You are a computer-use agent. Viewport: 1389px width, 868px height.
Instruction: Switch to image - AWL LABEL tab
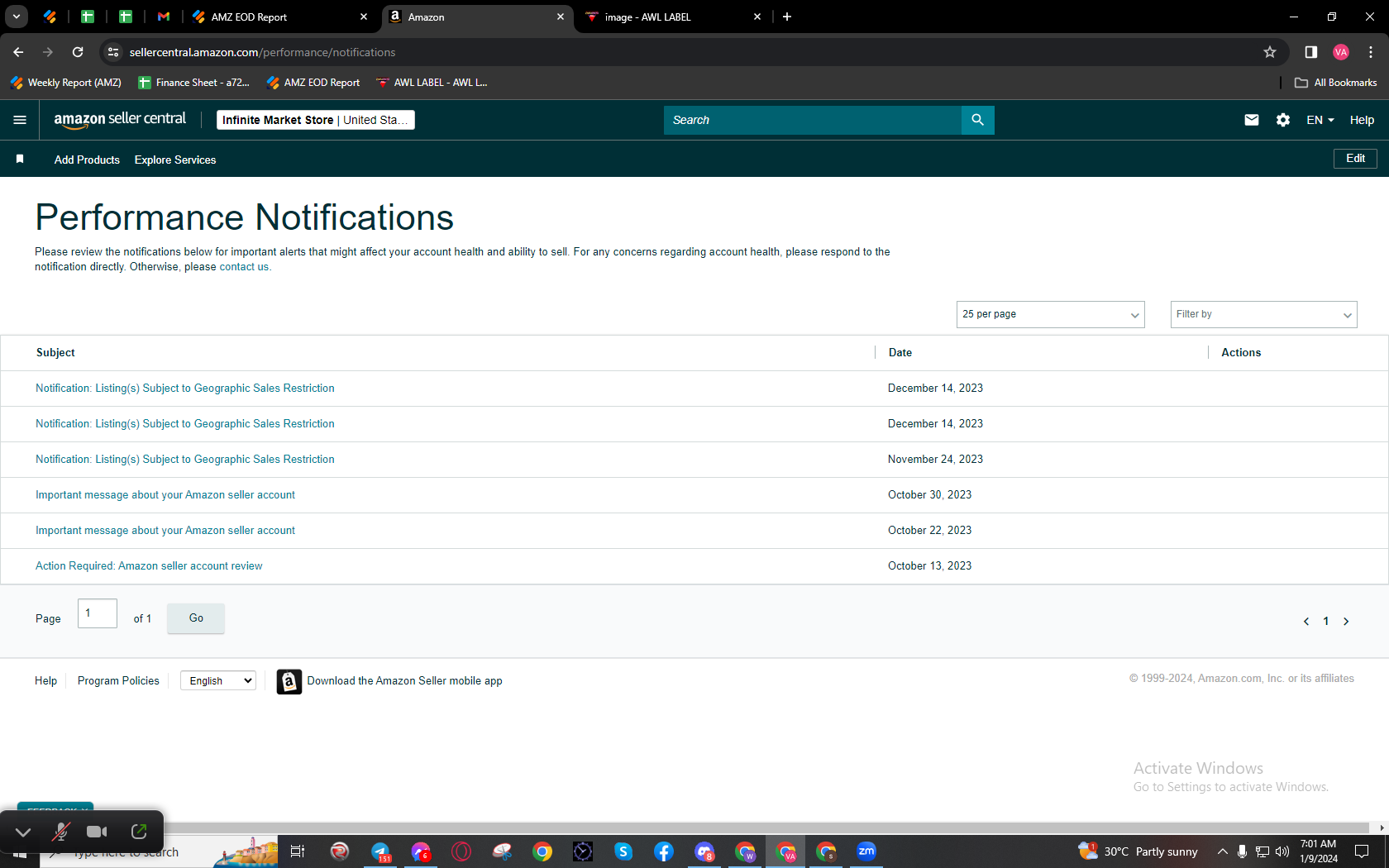673,17
